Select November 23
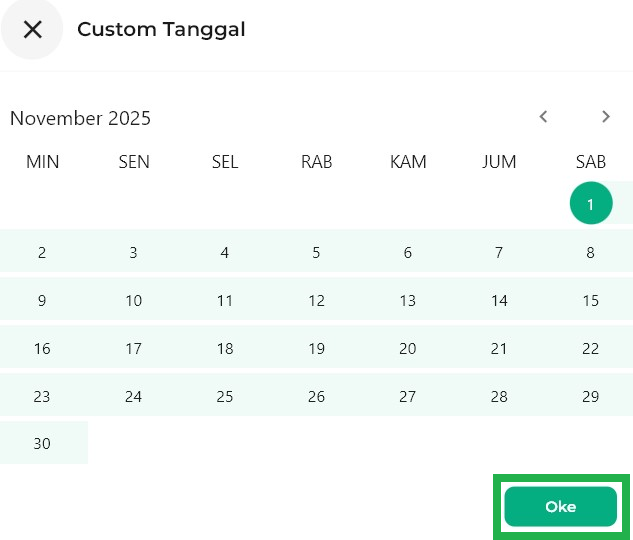The height and width of the screenshot is (540, 633). point(42,396)
